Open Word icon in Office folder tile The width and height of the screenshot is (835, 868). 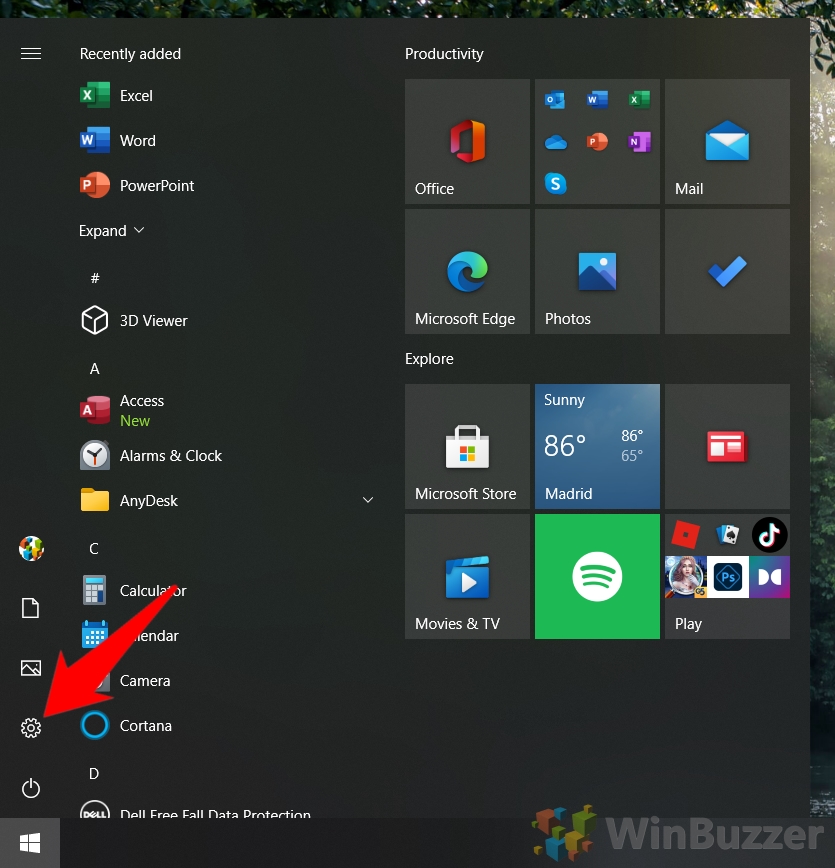pos(597,100)
